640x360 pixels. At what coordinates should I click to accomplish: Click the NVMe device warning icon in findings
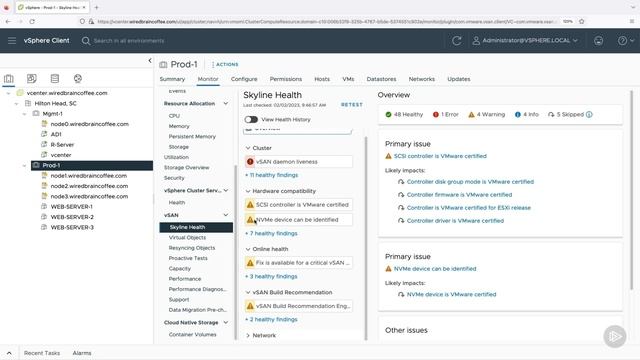click(250, 220)
